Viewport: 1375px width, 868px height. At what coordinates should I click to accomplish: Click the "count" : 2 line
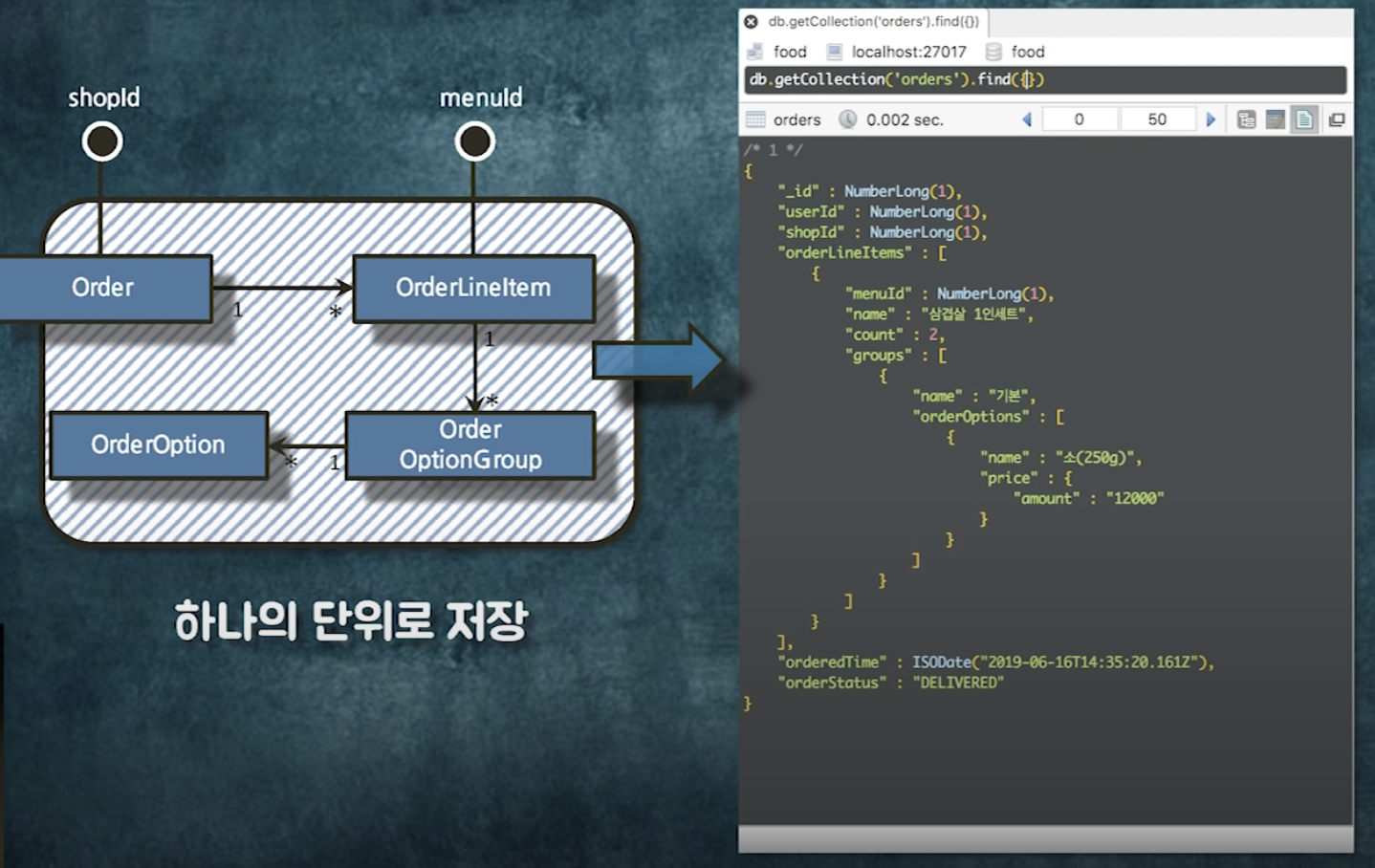point(895,335)
